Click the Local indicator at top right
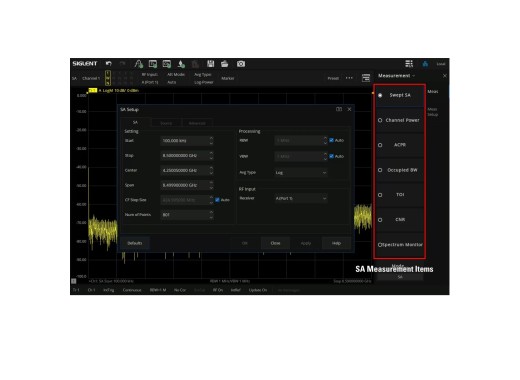The width and height of the screenshot is (520, 380). pos(441,64)
